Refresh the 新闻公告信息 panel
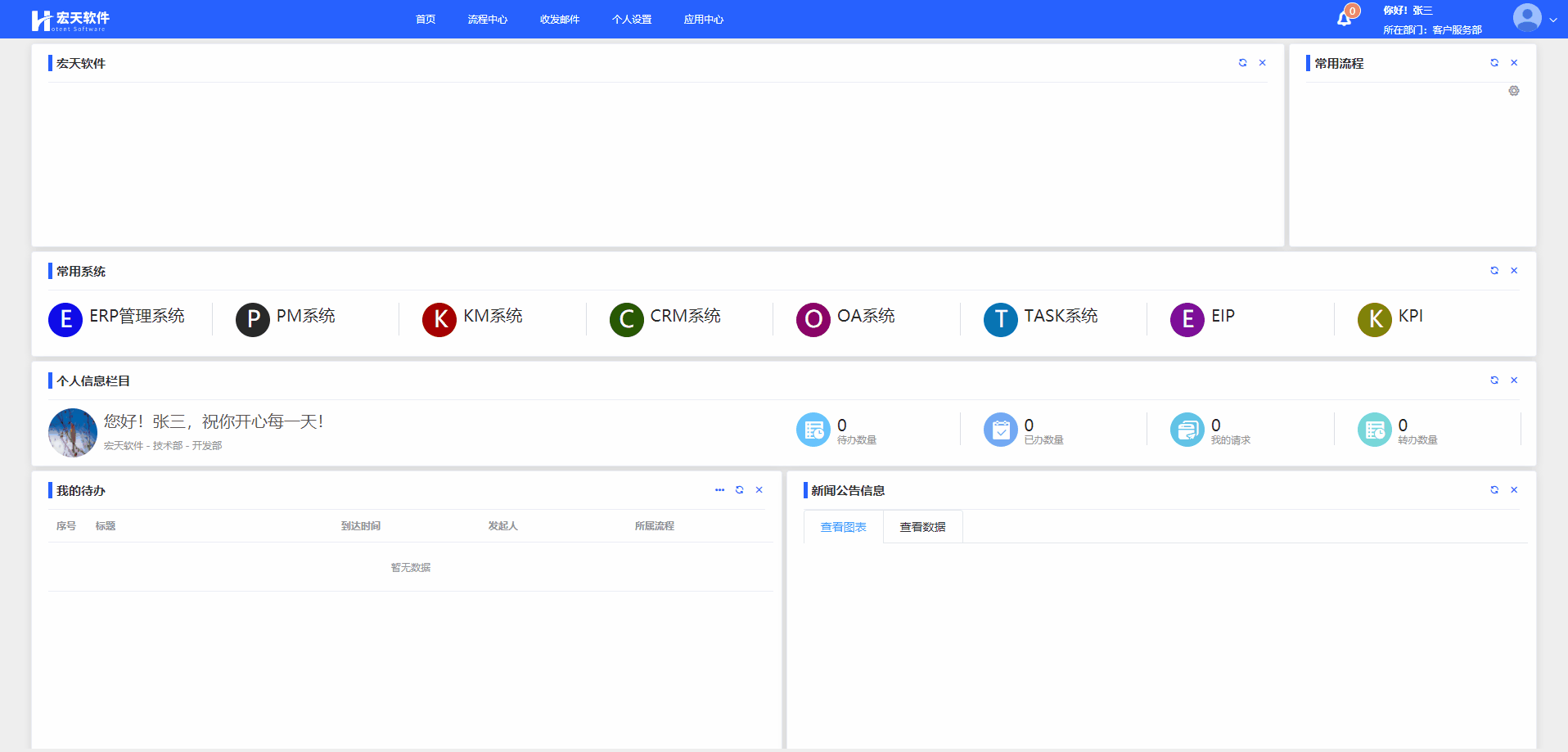This screenshot has height=752, width=1568. [x=1494, y=490]
